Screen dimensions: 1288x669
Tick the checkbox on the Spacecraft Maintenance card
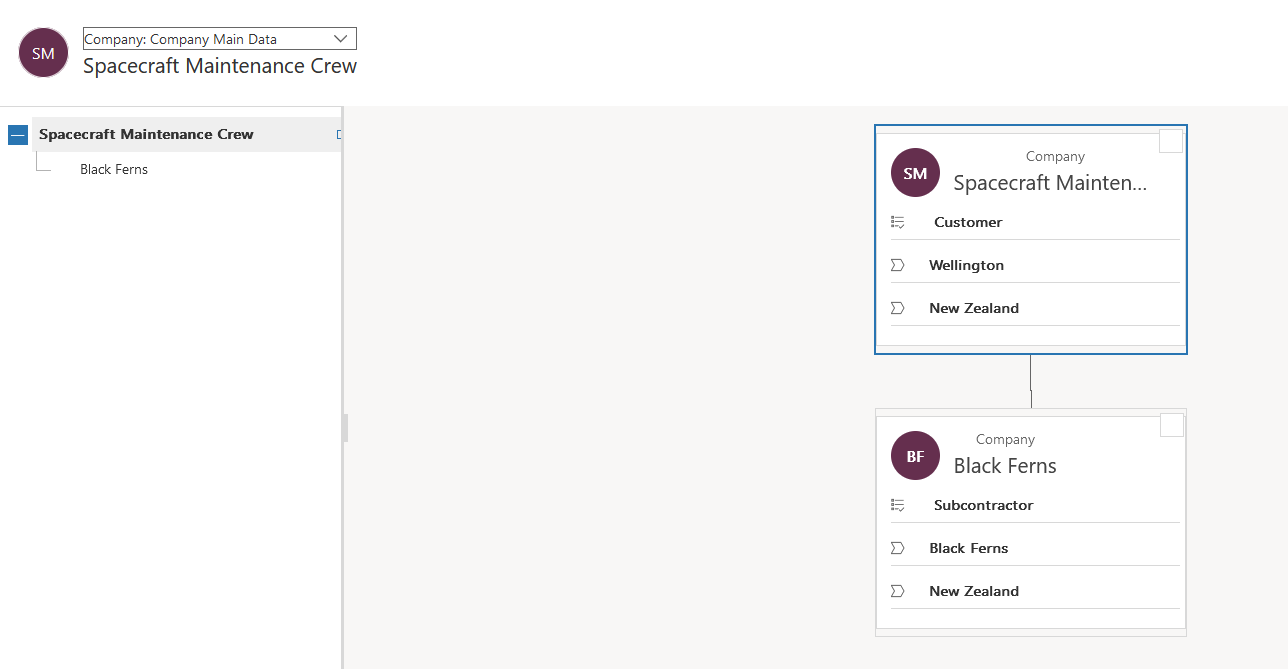[1170, 141]
